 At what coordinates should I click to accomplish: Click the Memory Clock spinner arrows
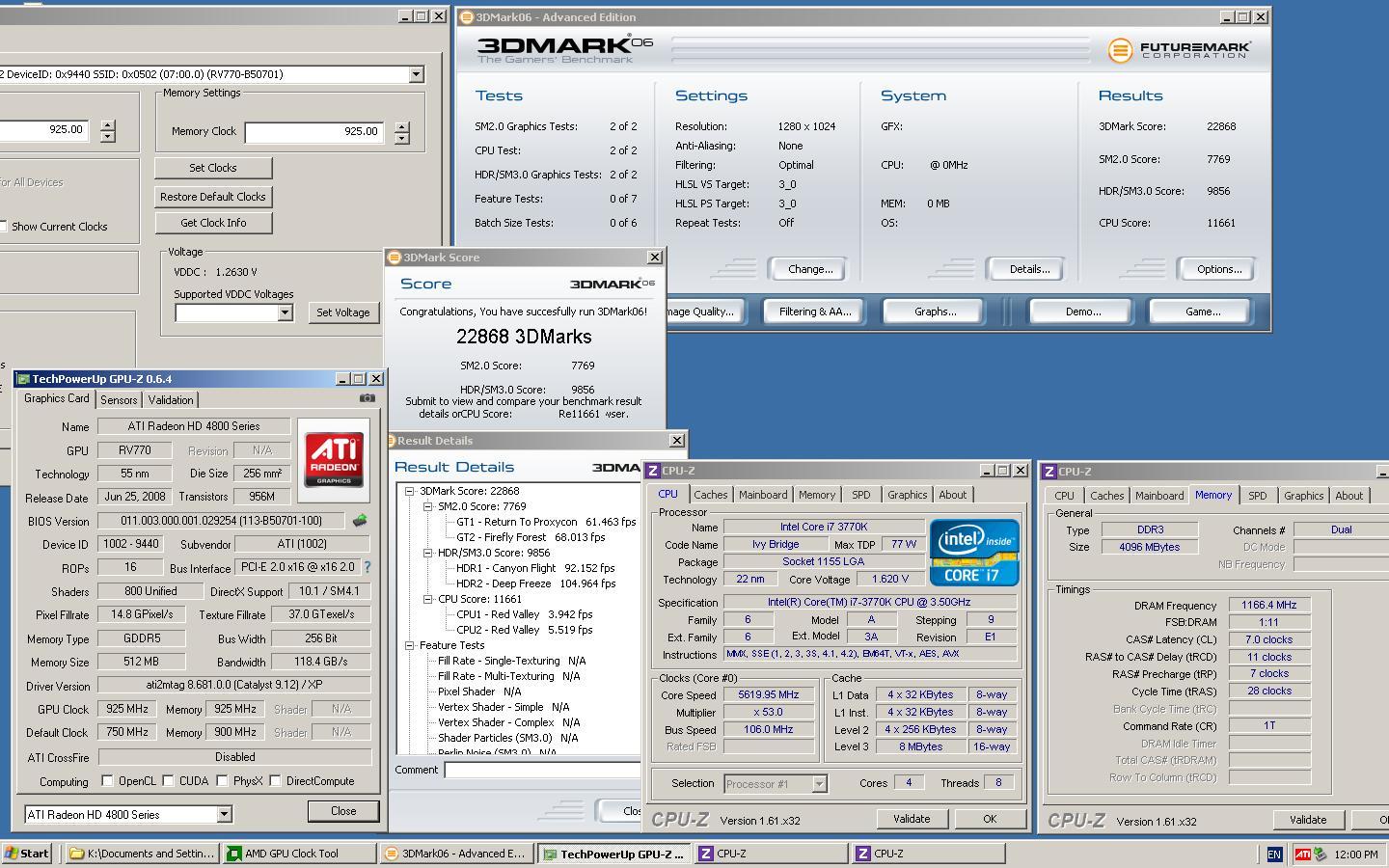pyautogui.click(x=401, y=132)
